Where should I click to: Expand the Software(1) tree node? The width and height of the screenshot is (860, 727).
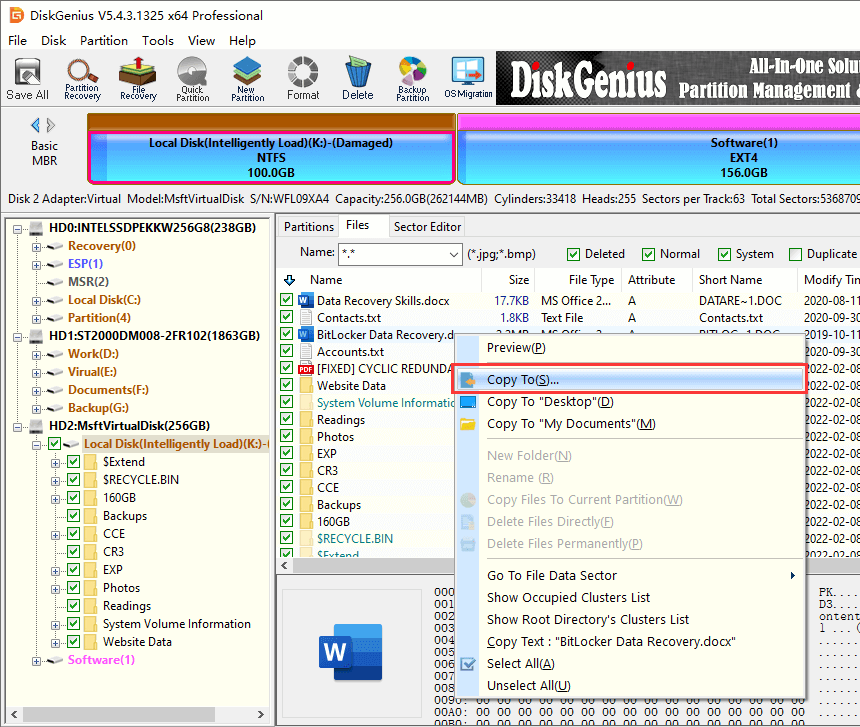(x=37, y=660)
